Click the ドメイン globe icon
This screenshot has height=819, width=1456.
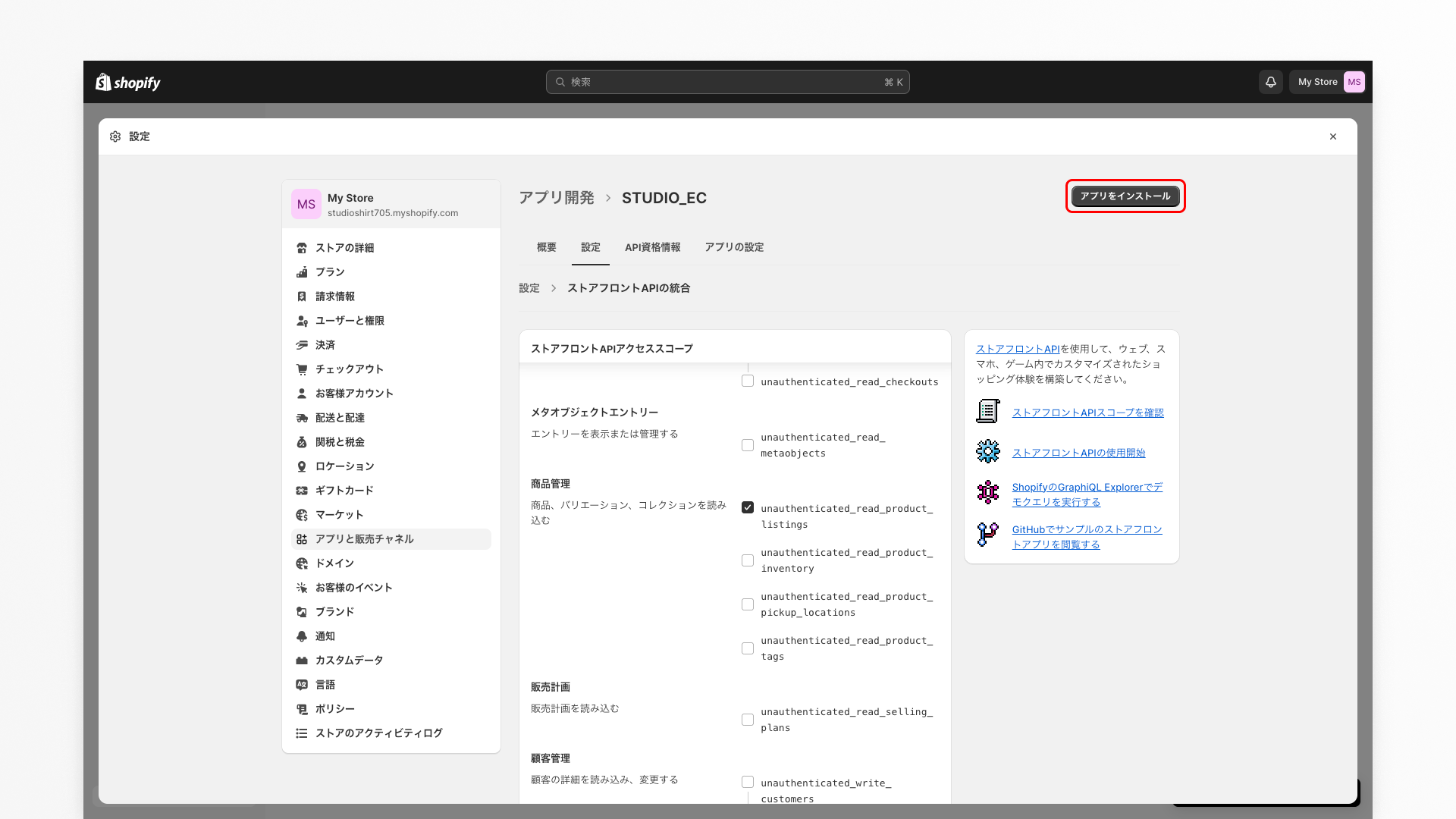(302, 563)
